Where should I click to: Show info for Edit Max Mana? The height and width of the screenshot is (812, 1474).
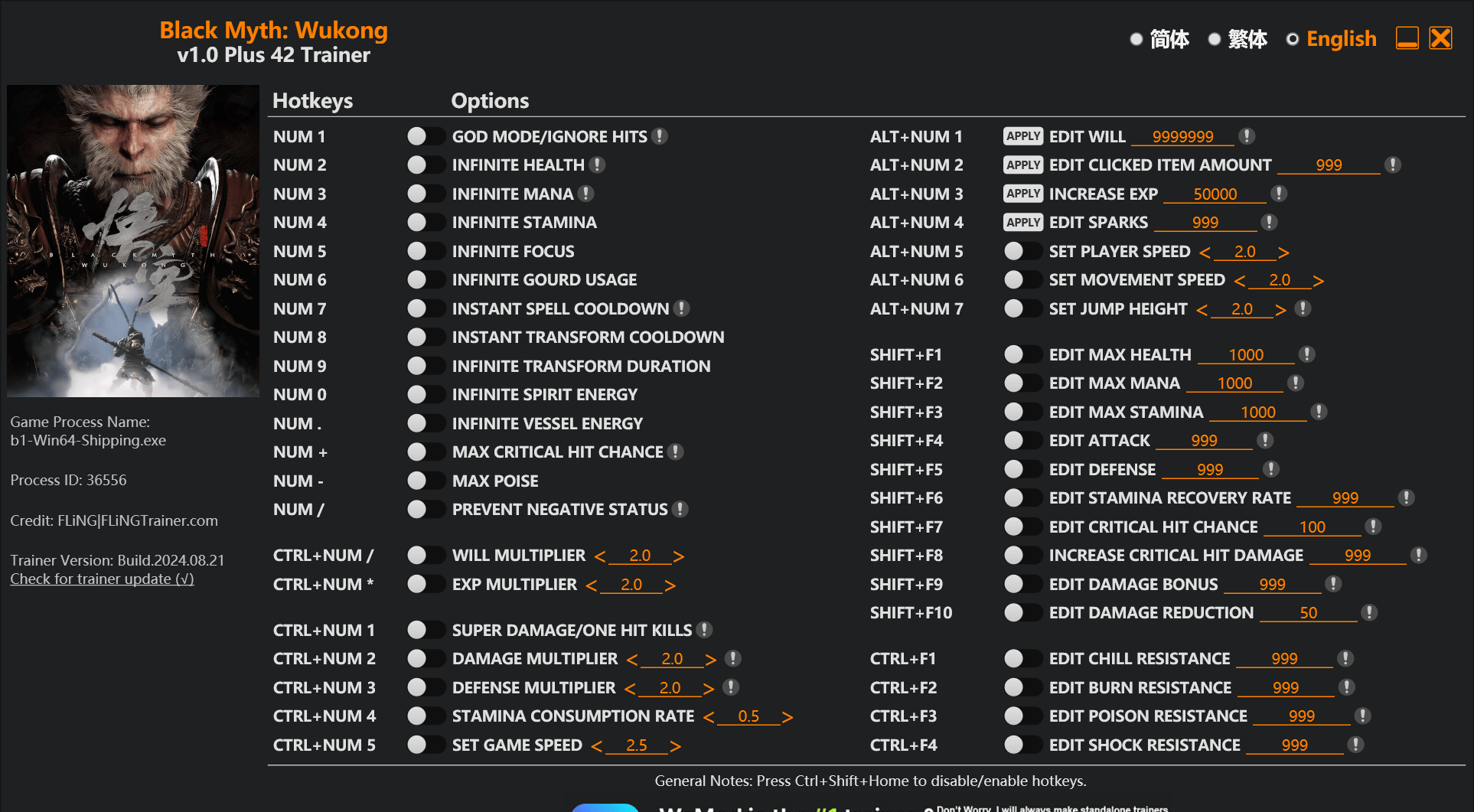tap(1296, 383)
